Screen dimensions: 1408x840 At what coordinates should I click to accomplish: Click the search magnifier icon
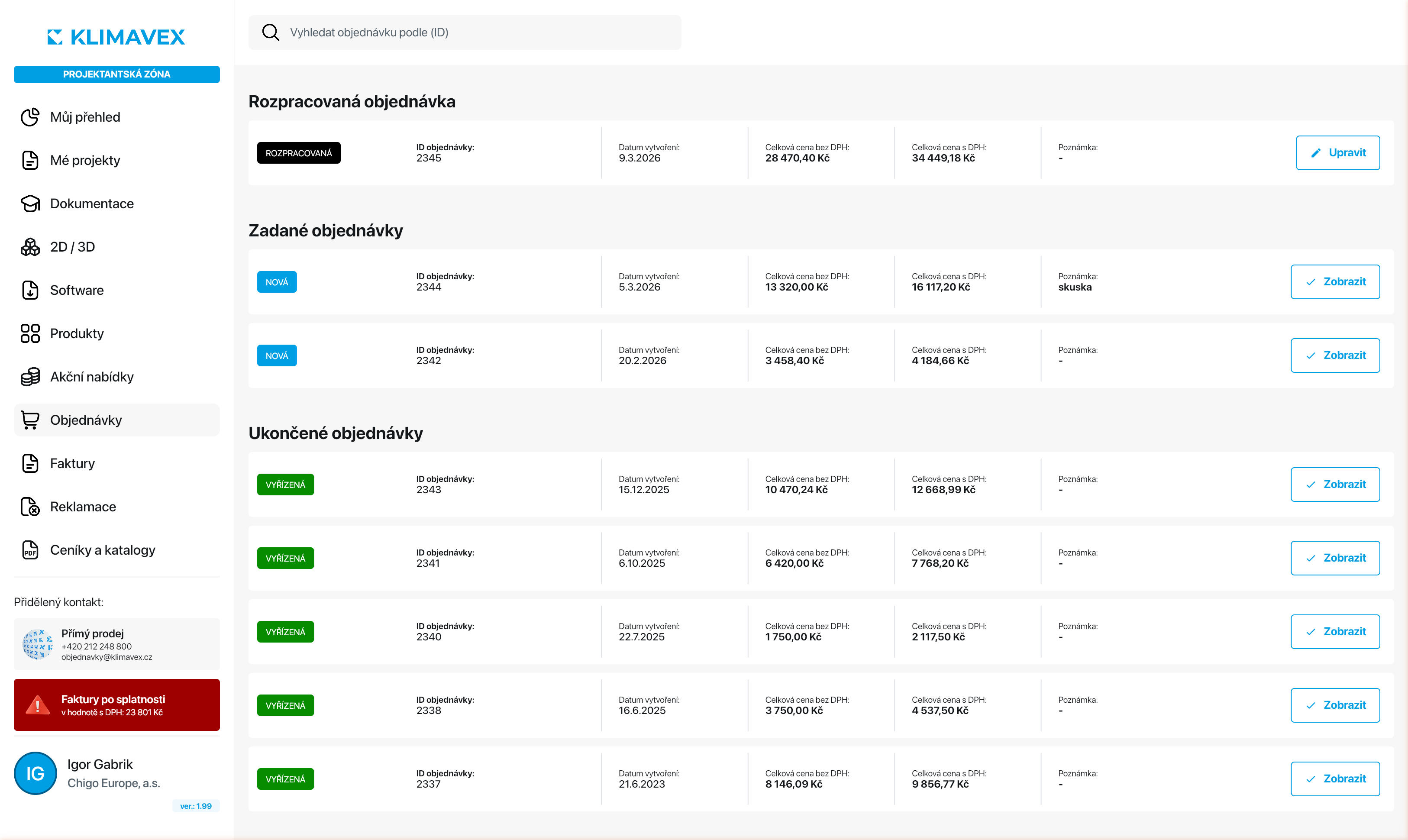click(271, 32)
